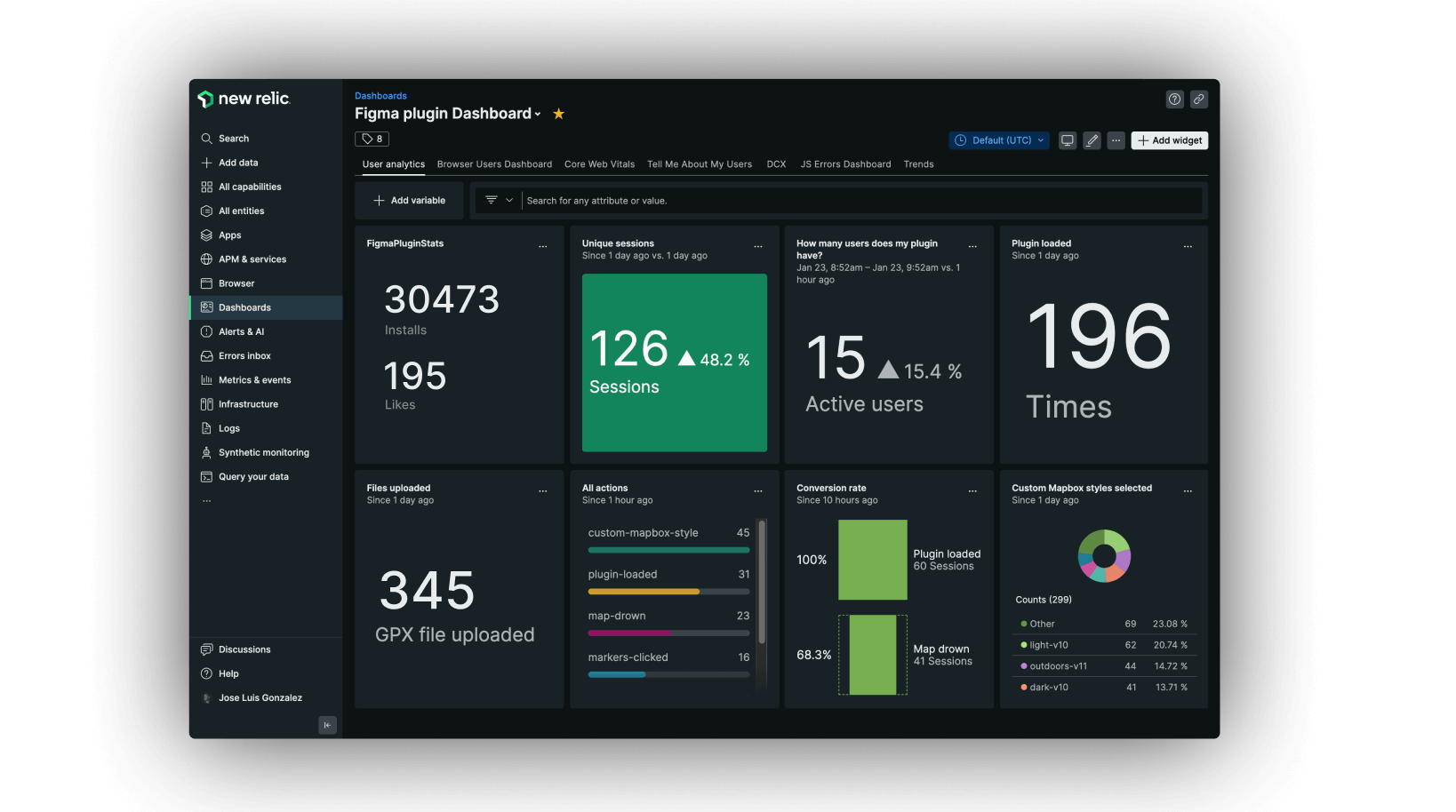
Task: Open the dashboard more options ellipsis
Action: pyautogui.click(x=1116, y=140)
